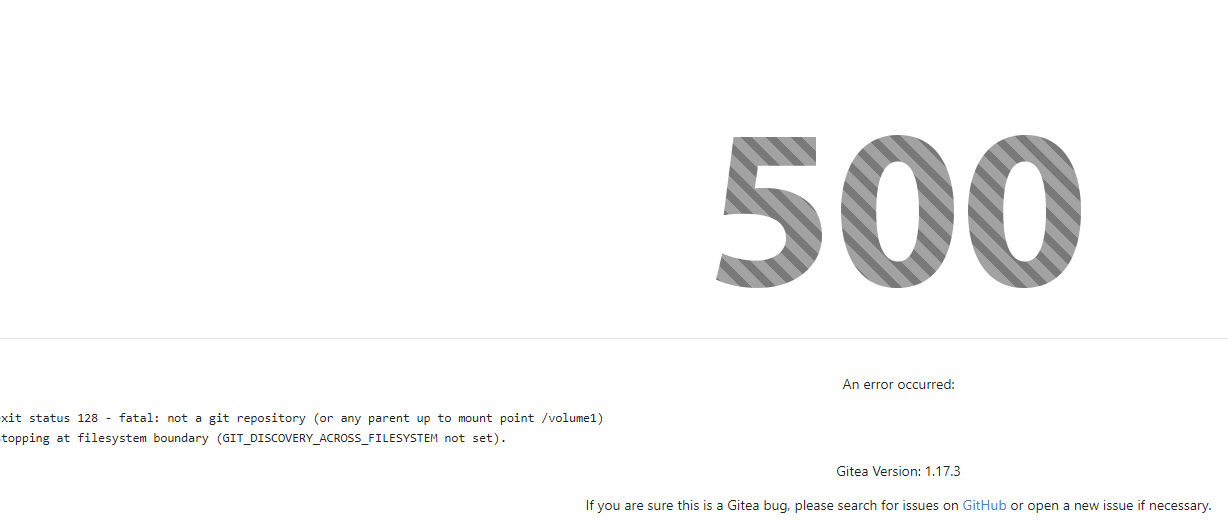
Task: Click the striped digit 5 in 500
Action: (x=770, y=212)
